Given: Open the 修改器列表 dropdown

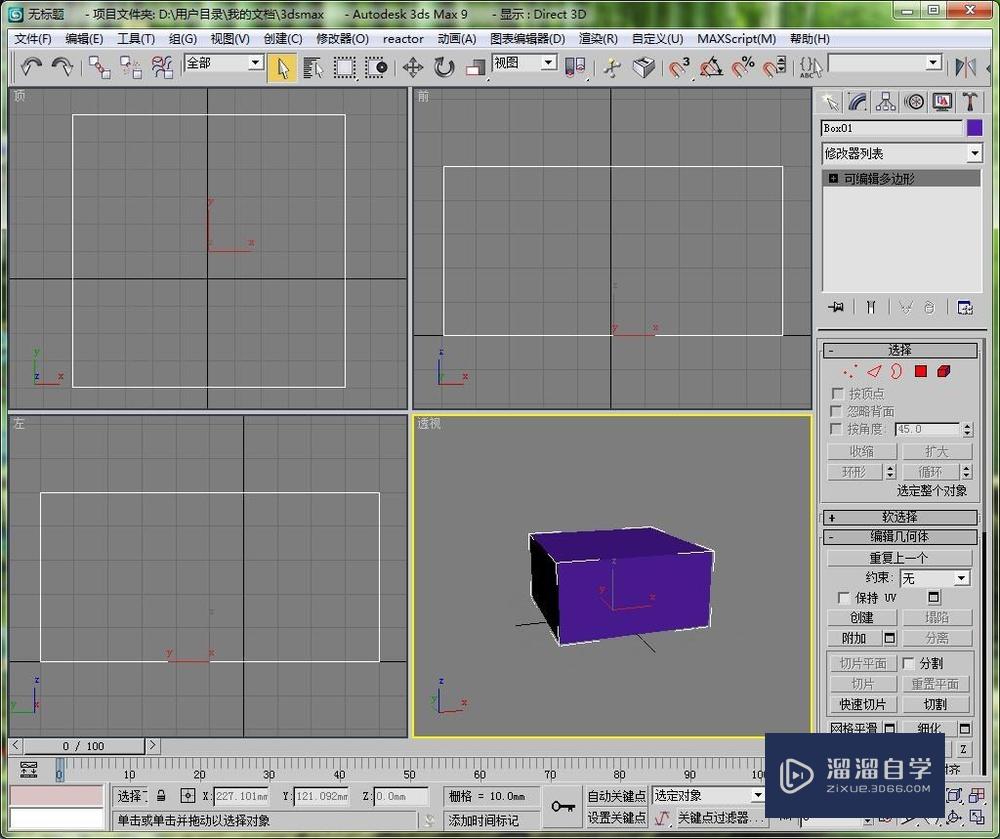Looking at the screenshot, I should coord(902,154).
